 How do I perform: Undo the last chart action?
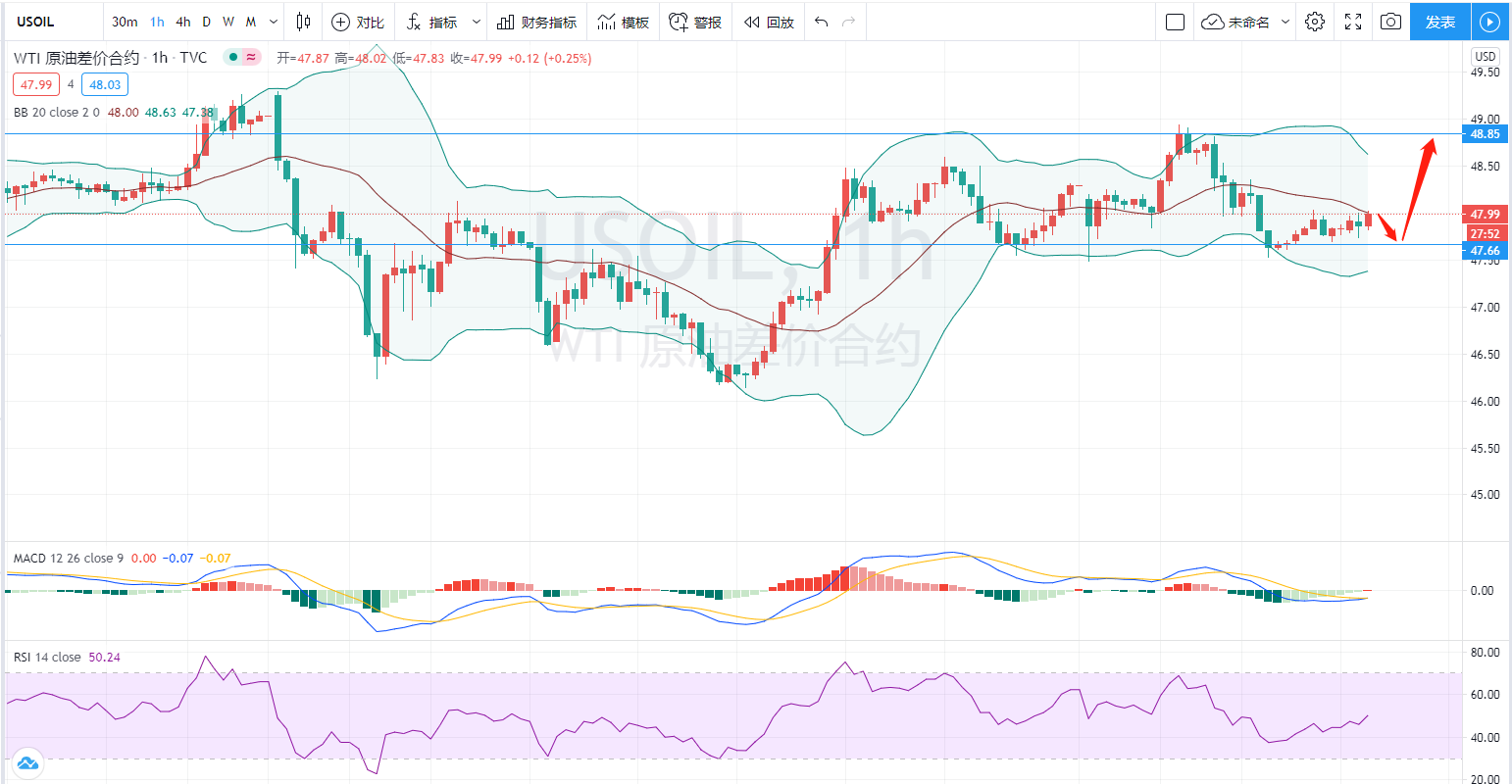point(822,22)
